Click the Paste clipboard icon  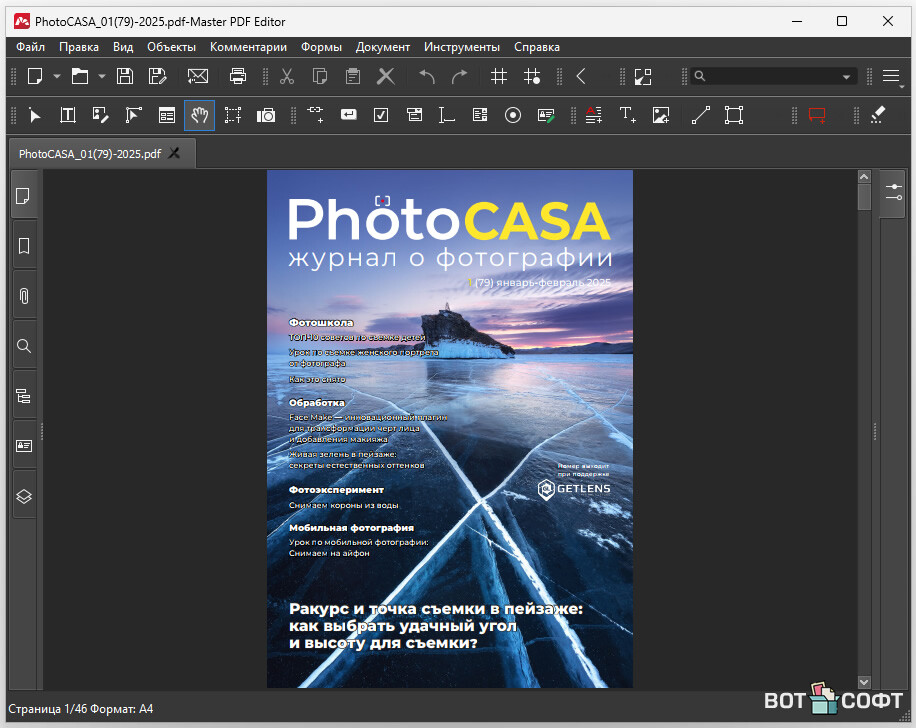point(352,76)
